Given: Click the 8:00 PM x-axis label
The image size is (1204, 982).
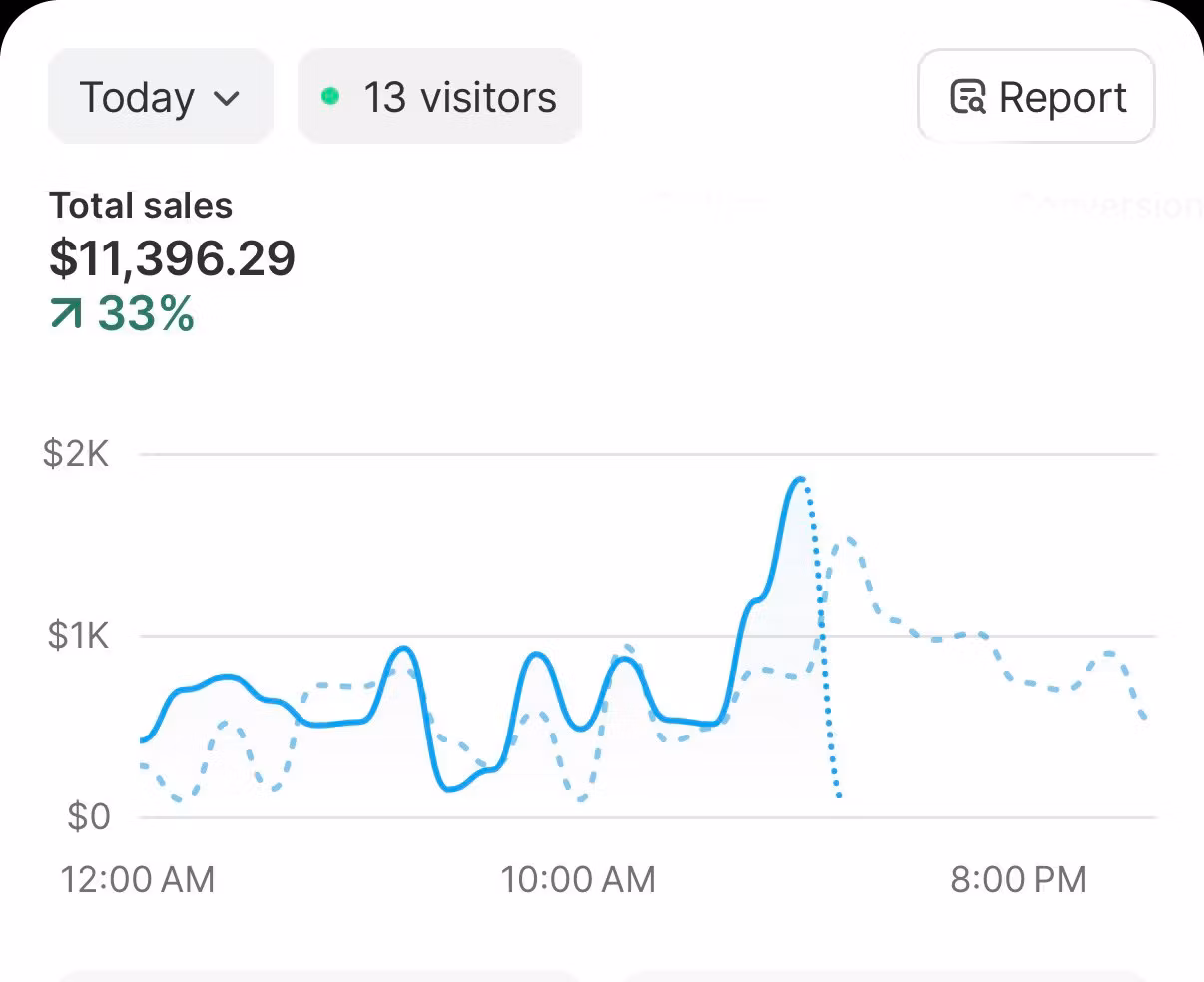Looking at the screenshot, I should point(1018,879).
